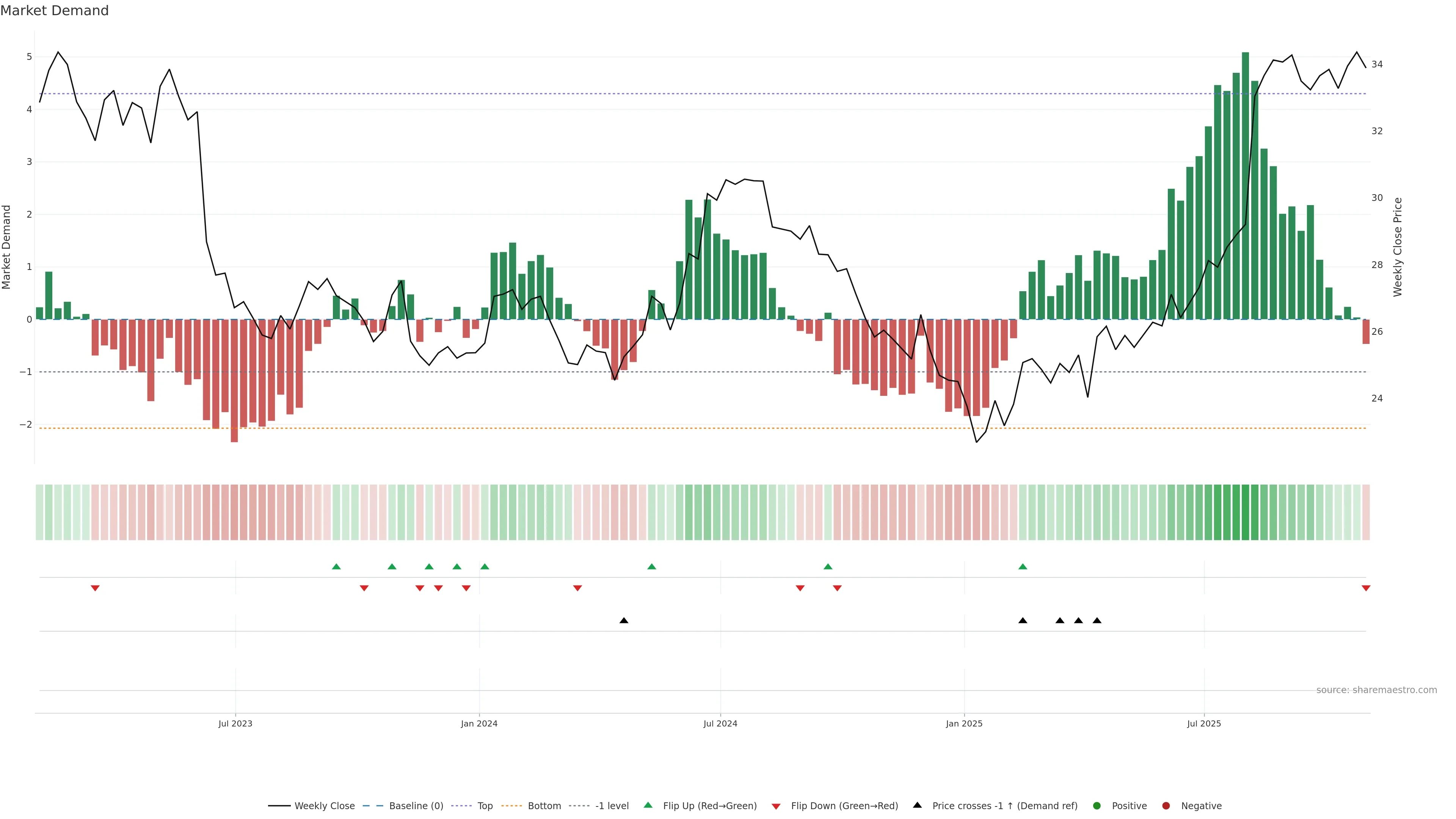Screen dimensions: 1456x819
Task: Click the green Flip Up triangle legend icon
Action: 648,805
